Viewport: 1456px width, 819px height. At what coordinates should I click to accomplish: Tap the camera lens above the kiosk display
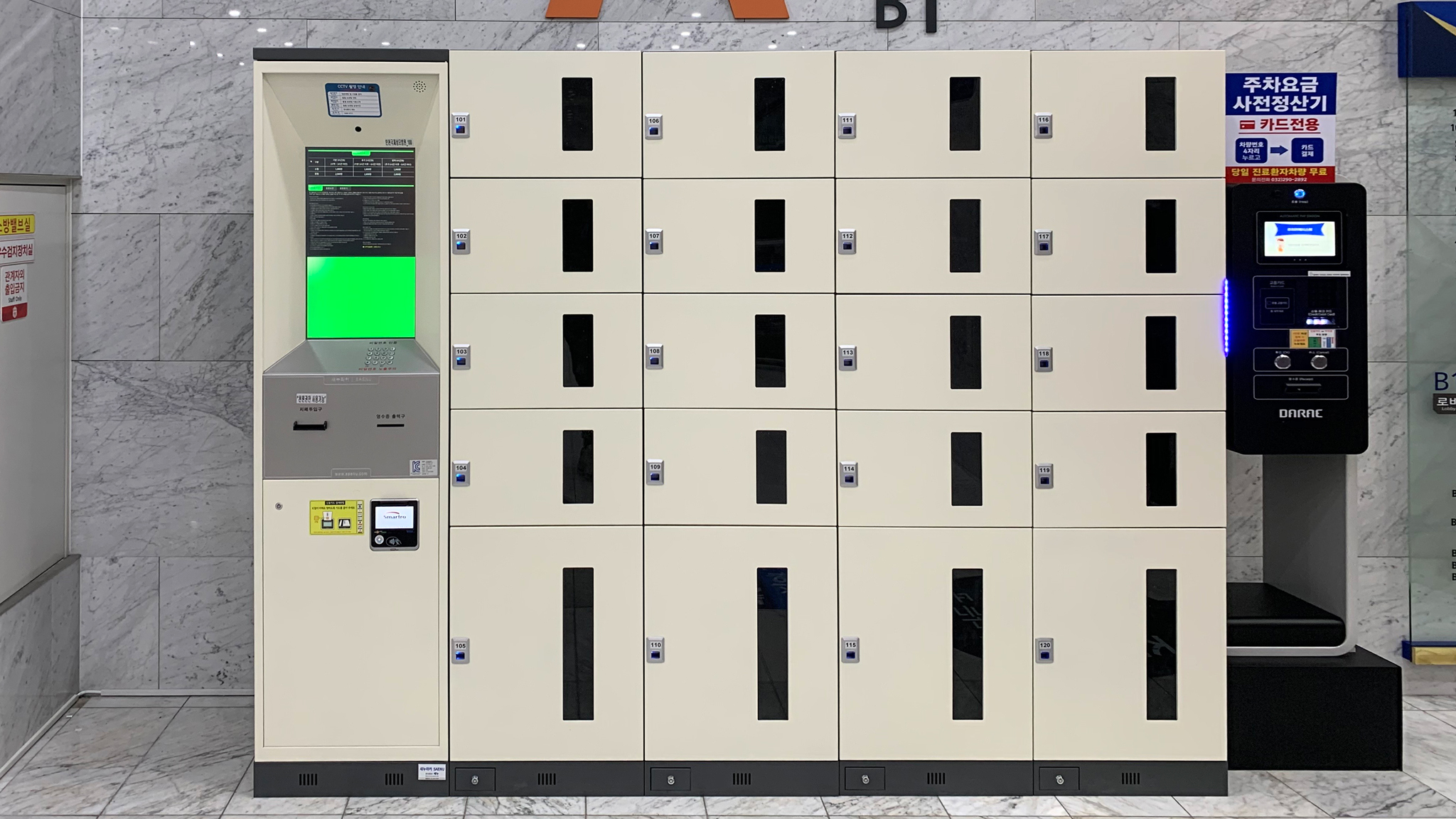358,129
